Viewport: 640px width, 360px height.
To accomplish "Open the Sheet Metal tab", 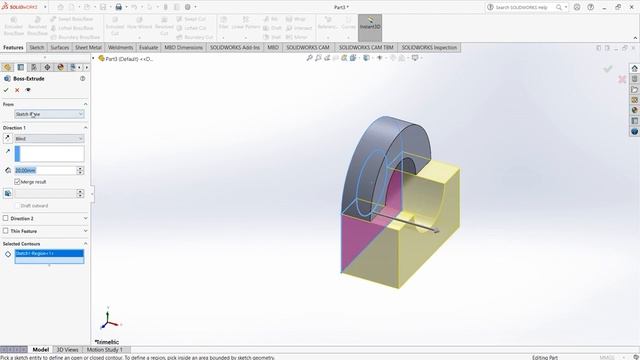I will [88, 48].
